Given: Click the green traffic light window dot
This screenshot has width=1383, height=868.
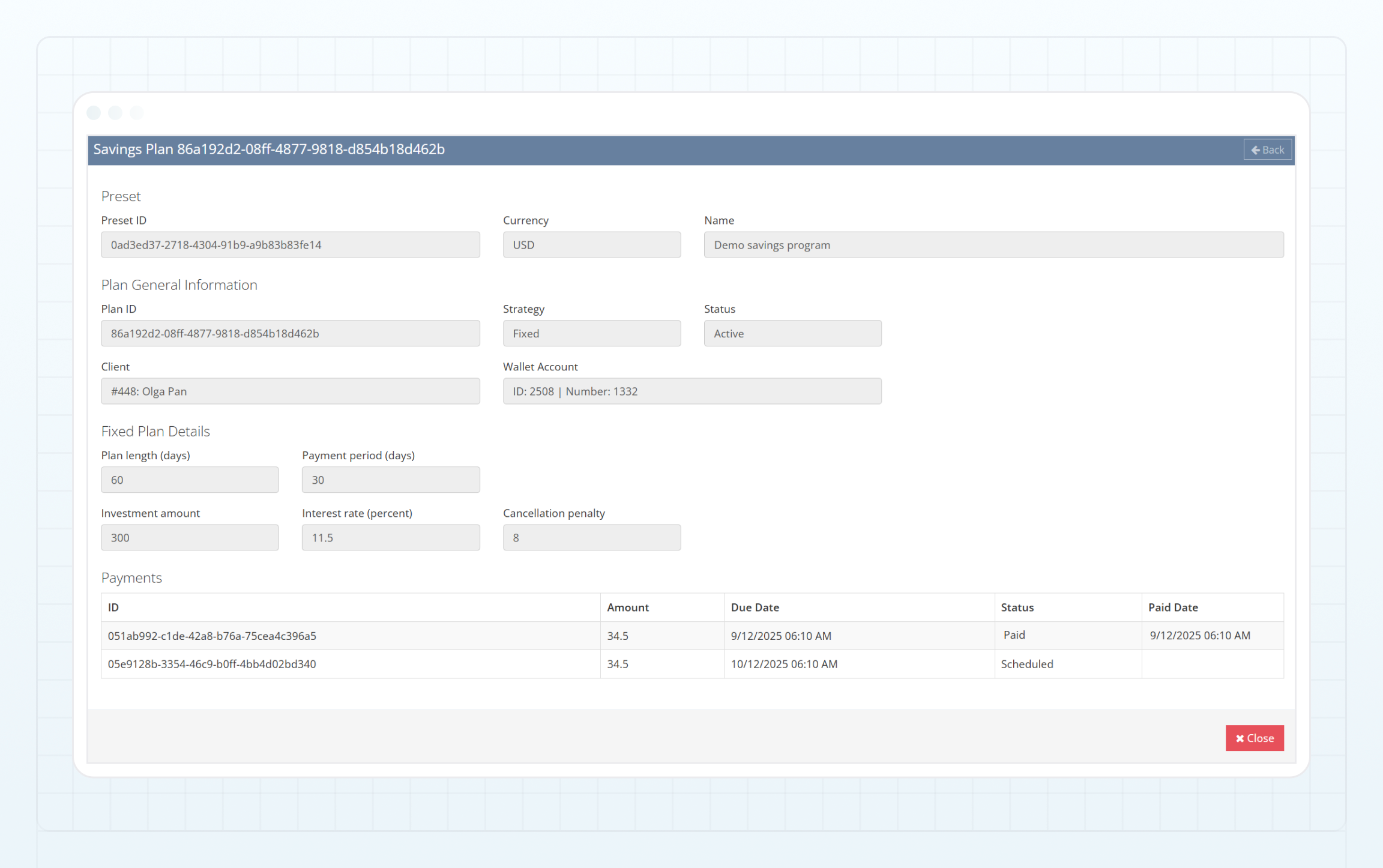Looking at the screenshot, I should (x=136, y=112).
